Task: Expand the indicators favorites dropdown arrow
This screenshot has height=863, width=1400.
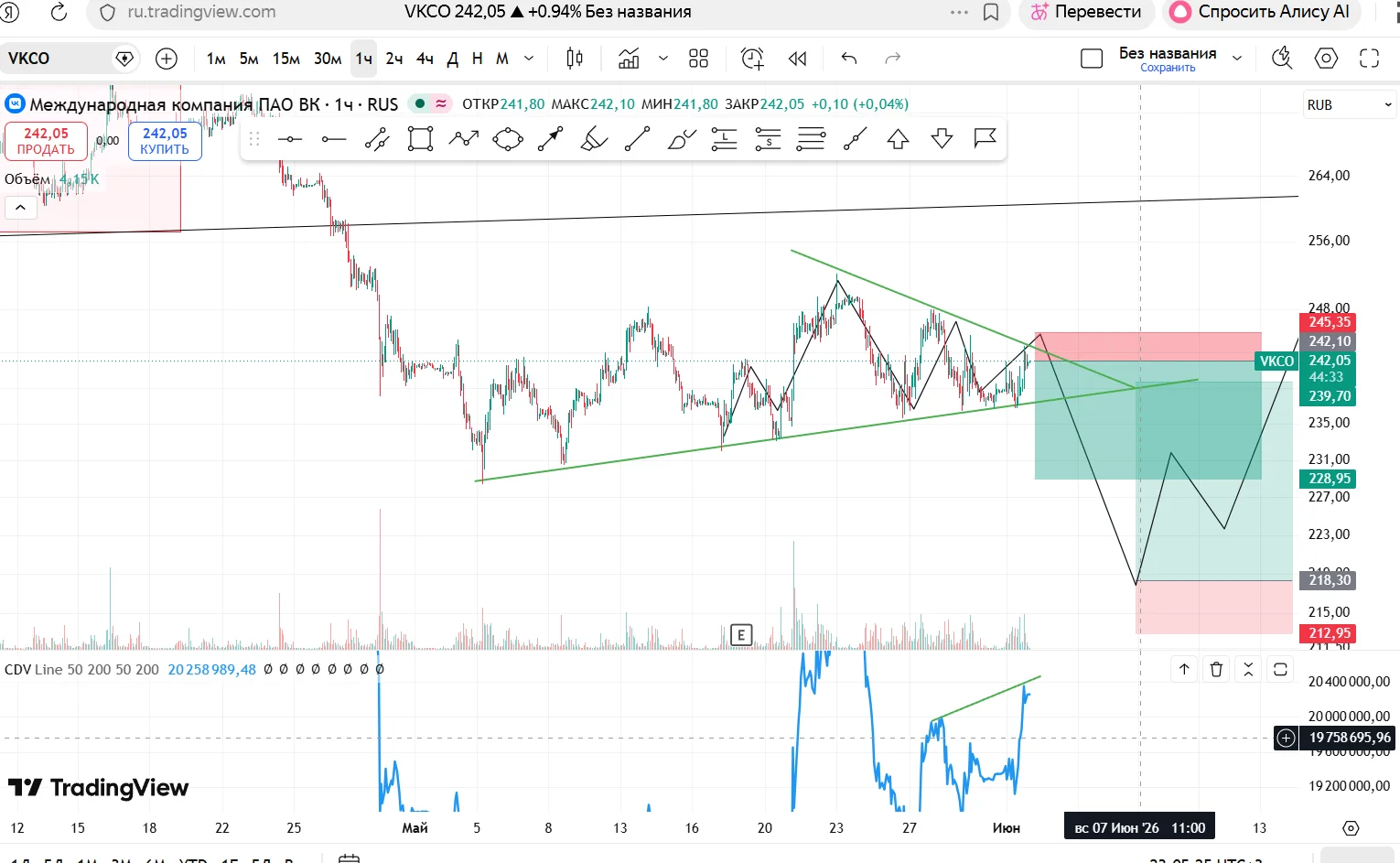Action: click(x=663, y=59)
